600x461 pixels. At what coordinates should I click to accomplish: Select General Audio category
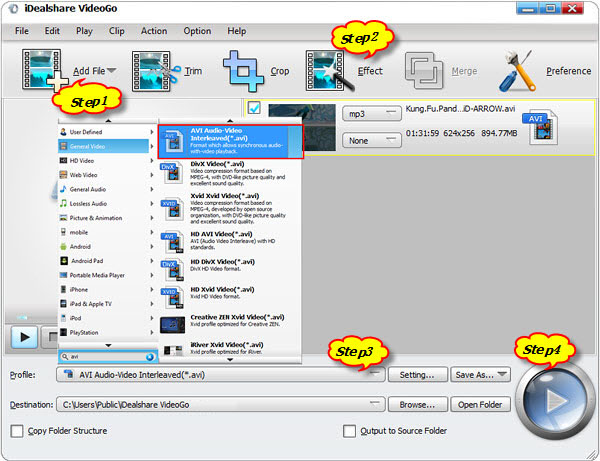pos(106,189)
